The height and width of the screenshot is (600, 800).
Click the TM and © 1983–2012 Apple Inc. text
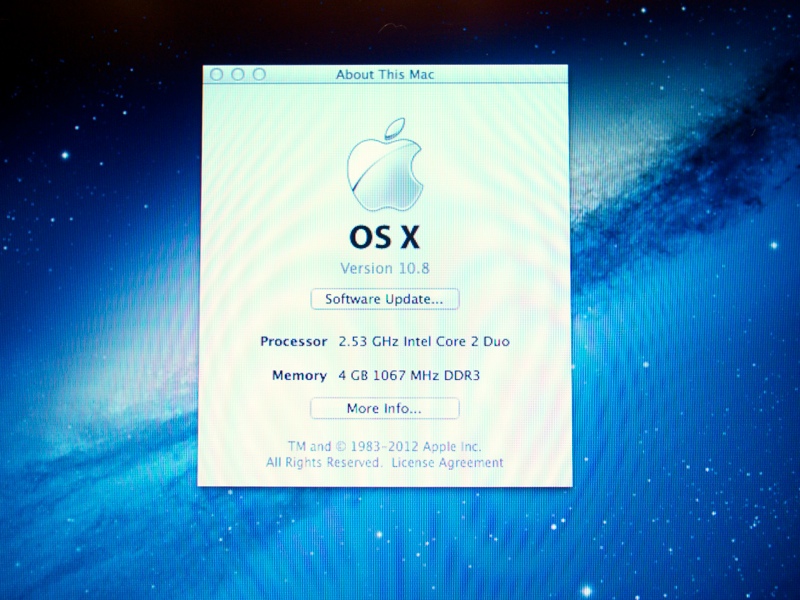[385, 446]
